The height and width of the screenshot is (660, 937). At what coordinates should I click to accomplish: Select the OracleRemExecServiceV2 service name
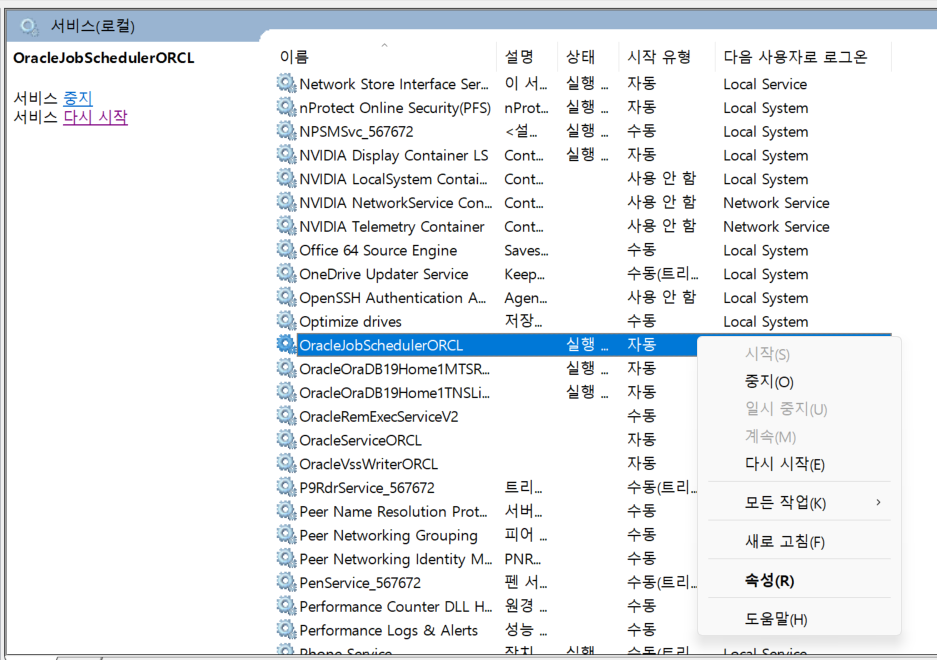click(379, 417)
